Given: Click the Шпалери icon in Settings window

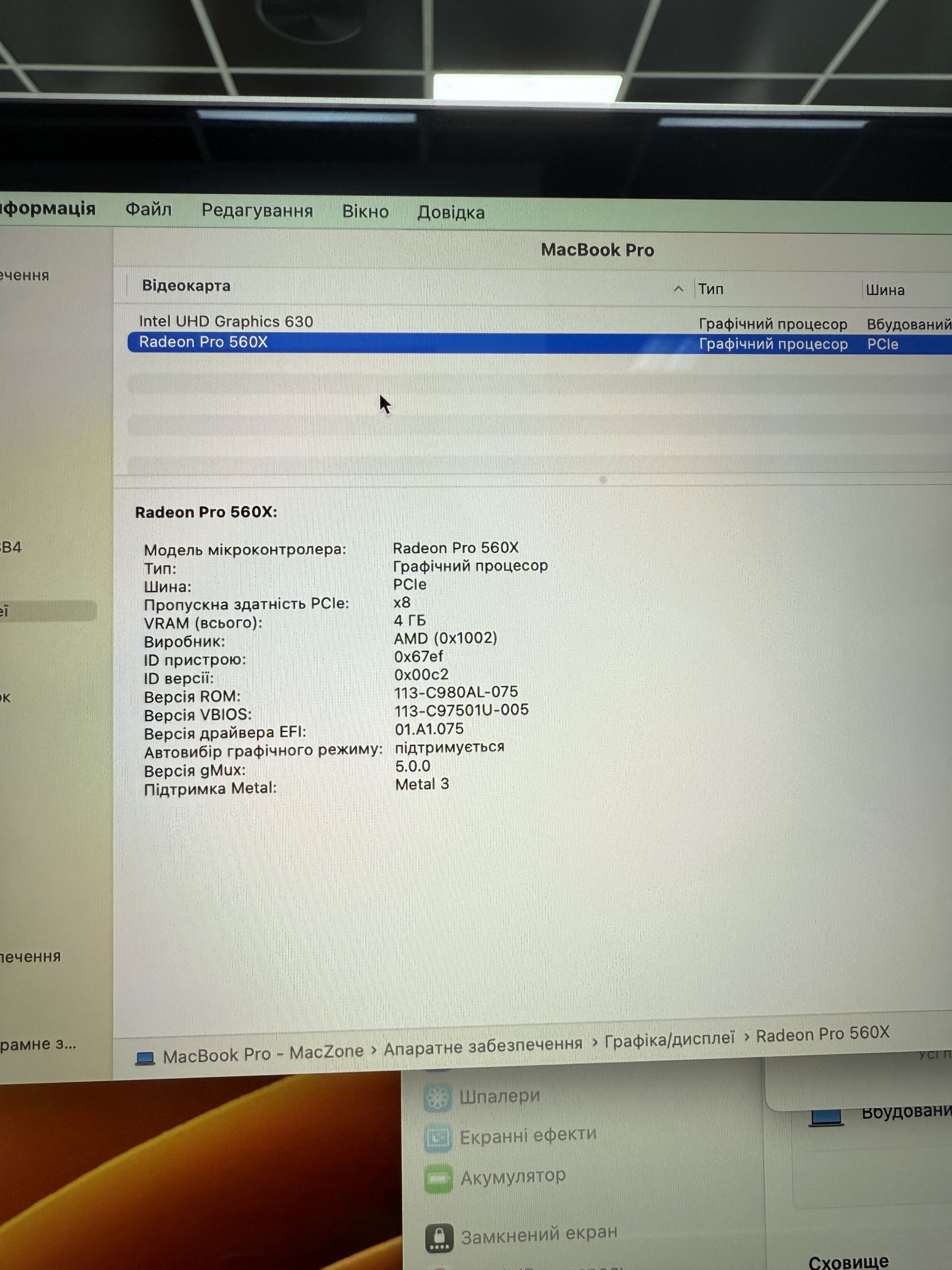Looking at the screenshot, I should [x=438, y=1098].
